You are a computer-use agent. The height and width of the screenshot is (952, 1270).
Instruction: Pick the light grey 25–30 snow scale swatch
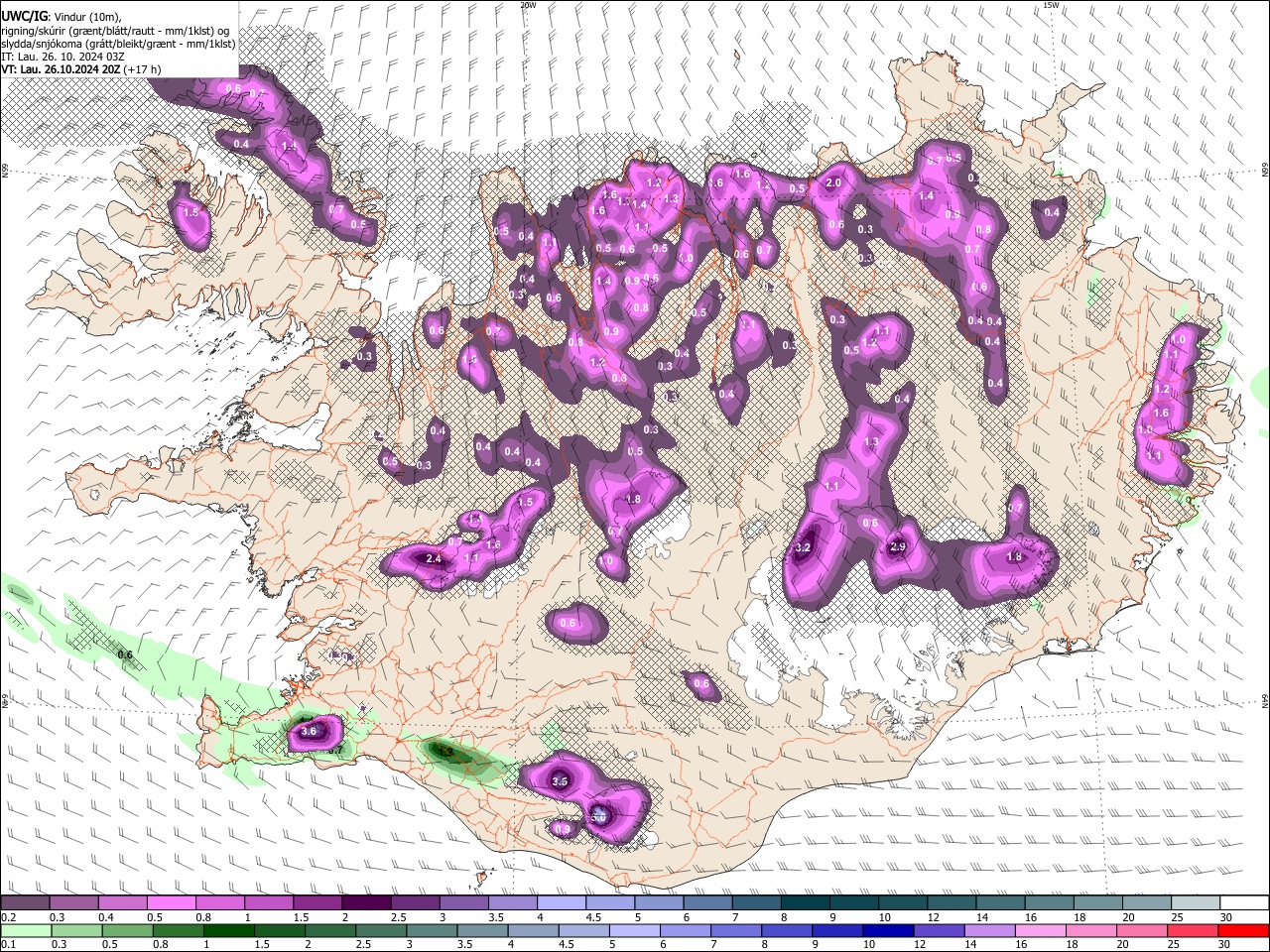[1197, 902]
